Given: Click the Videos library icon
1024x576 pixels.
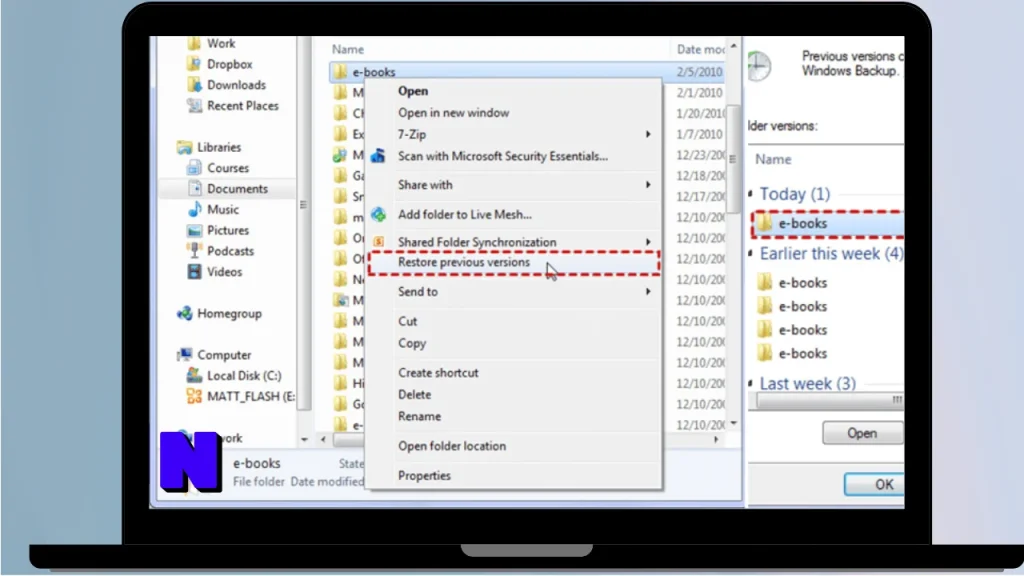Looking at the screenshot, I should [194, 272].
